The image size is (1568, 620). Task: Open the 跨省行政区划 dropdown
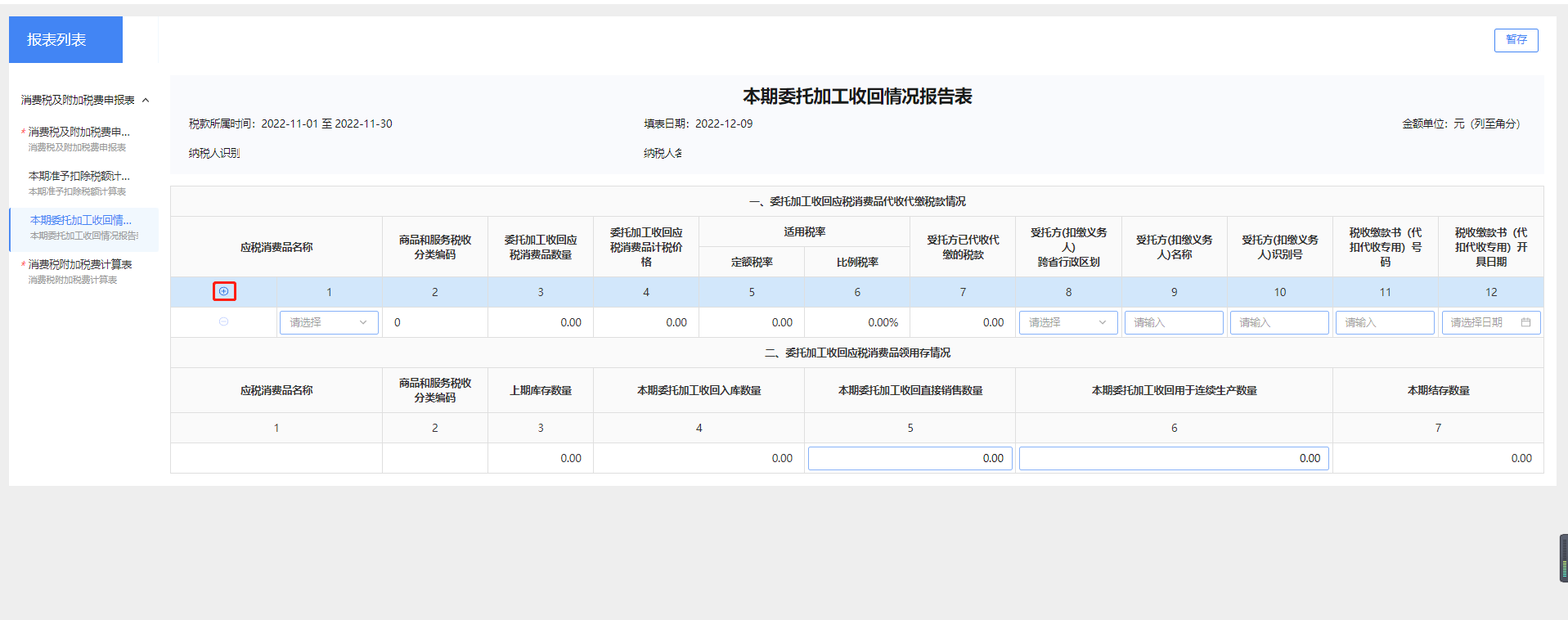click(x=1067, y=322)
